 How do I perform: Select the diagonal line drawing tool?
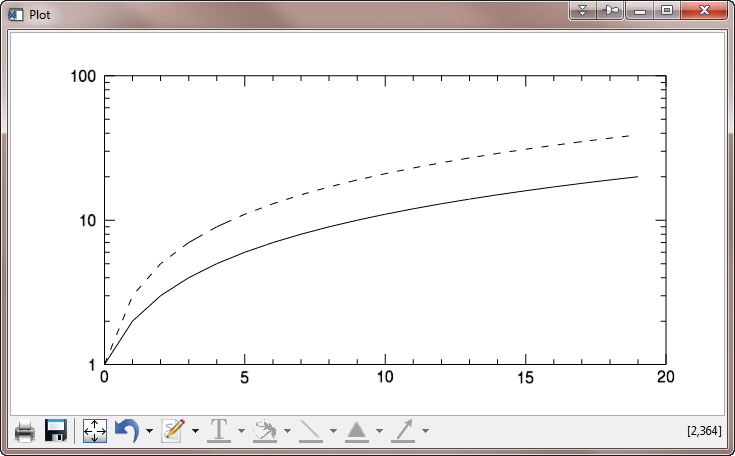[311, 431]
